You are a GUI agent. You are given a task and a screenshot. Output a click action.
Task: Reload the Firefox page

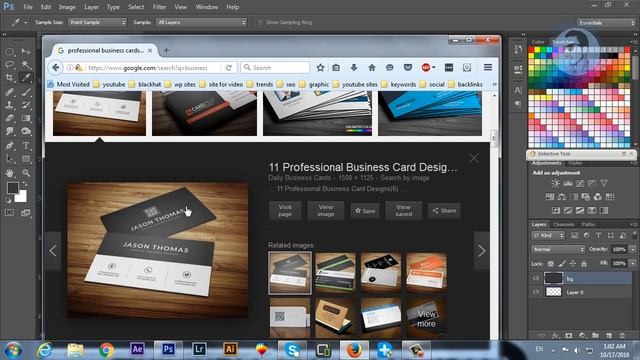click(229, 68)
